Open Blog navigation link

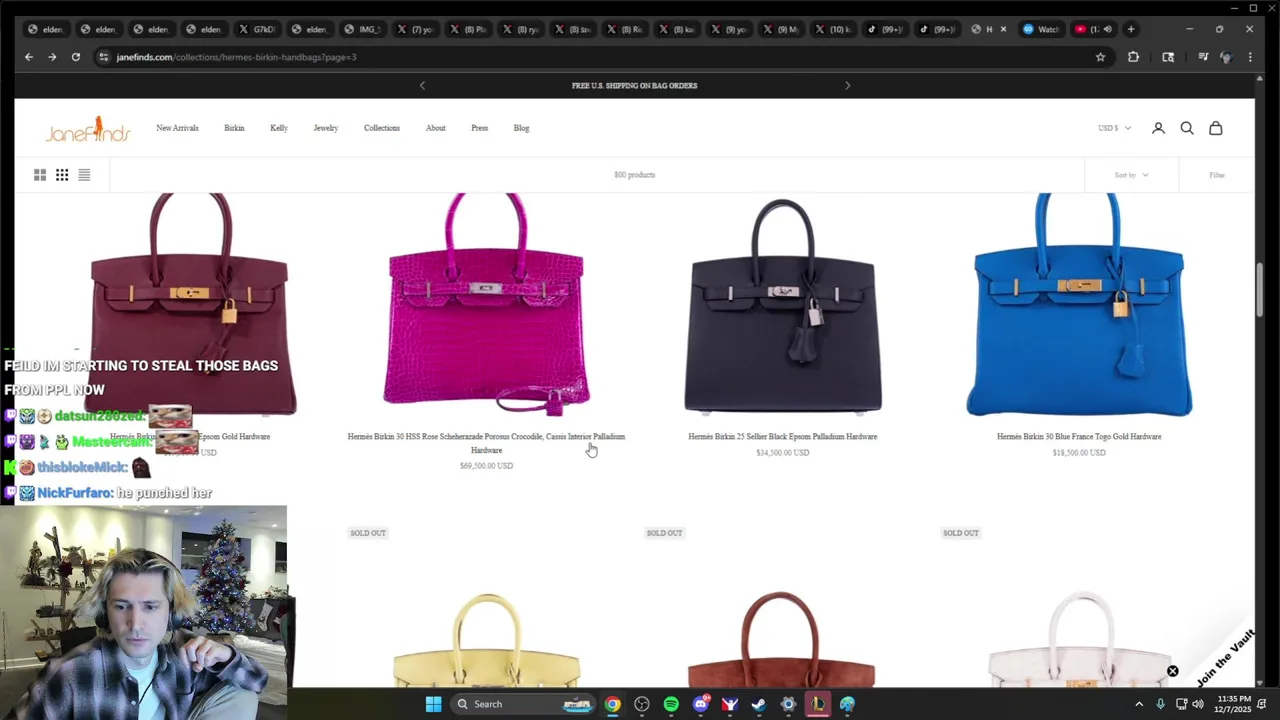[x=521, y=128]
